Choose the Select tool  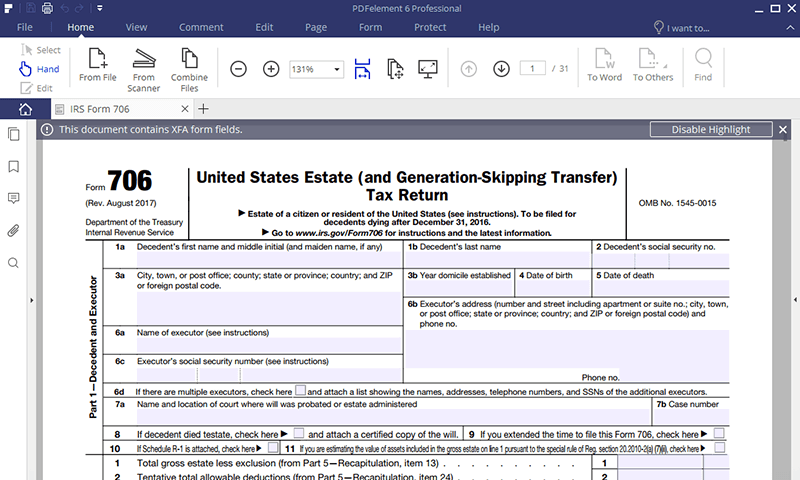point(41,50)
